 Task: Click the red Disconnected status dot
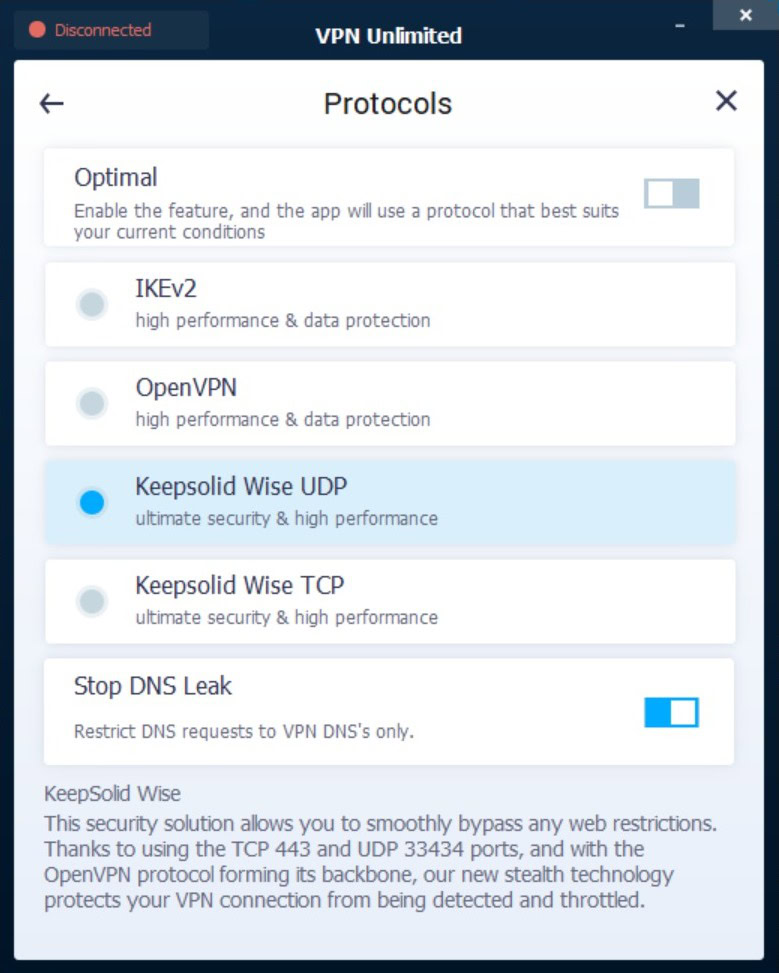point(38,30)
